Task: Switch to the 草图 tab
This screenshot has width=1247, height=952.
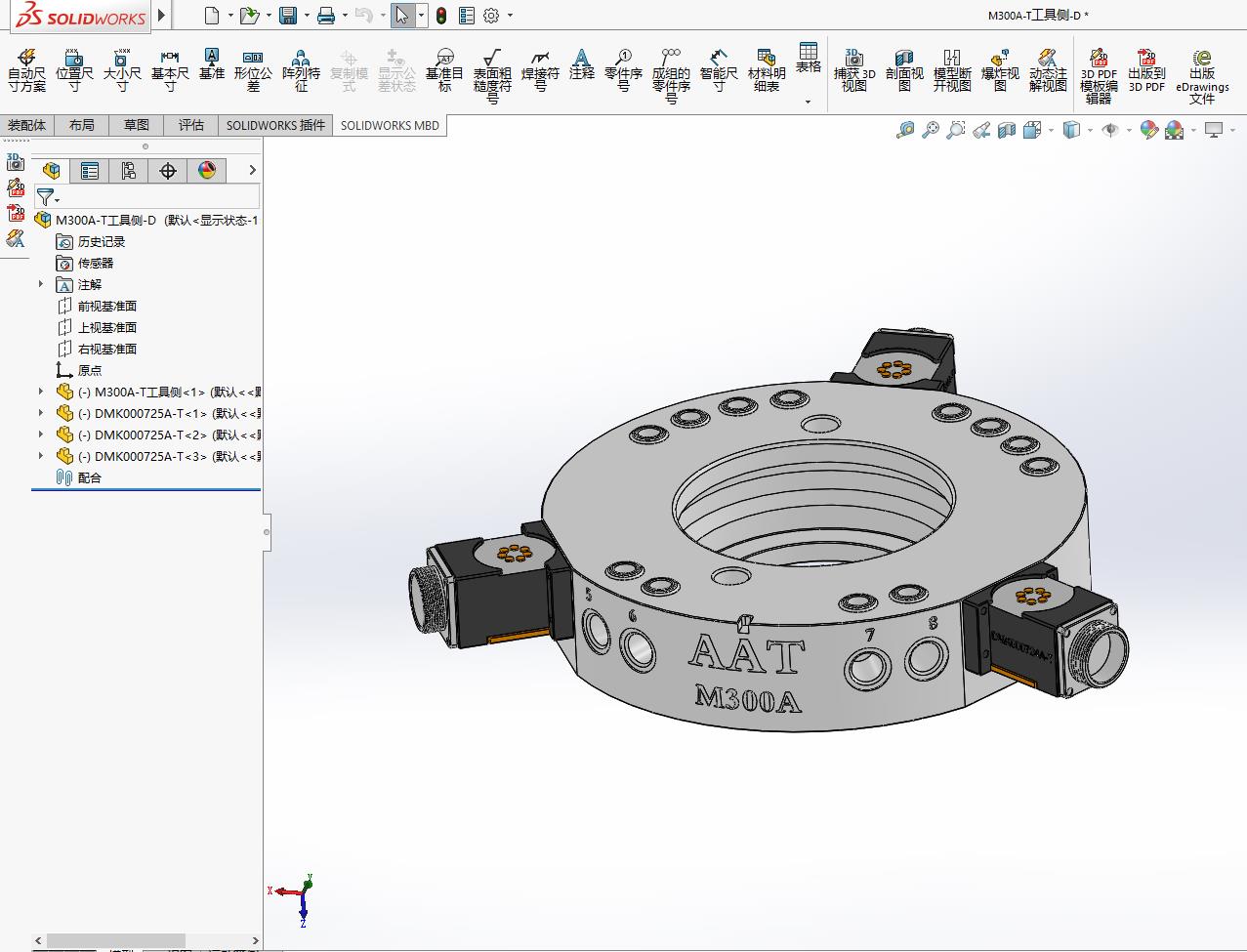Action: (x=137, y=125)
